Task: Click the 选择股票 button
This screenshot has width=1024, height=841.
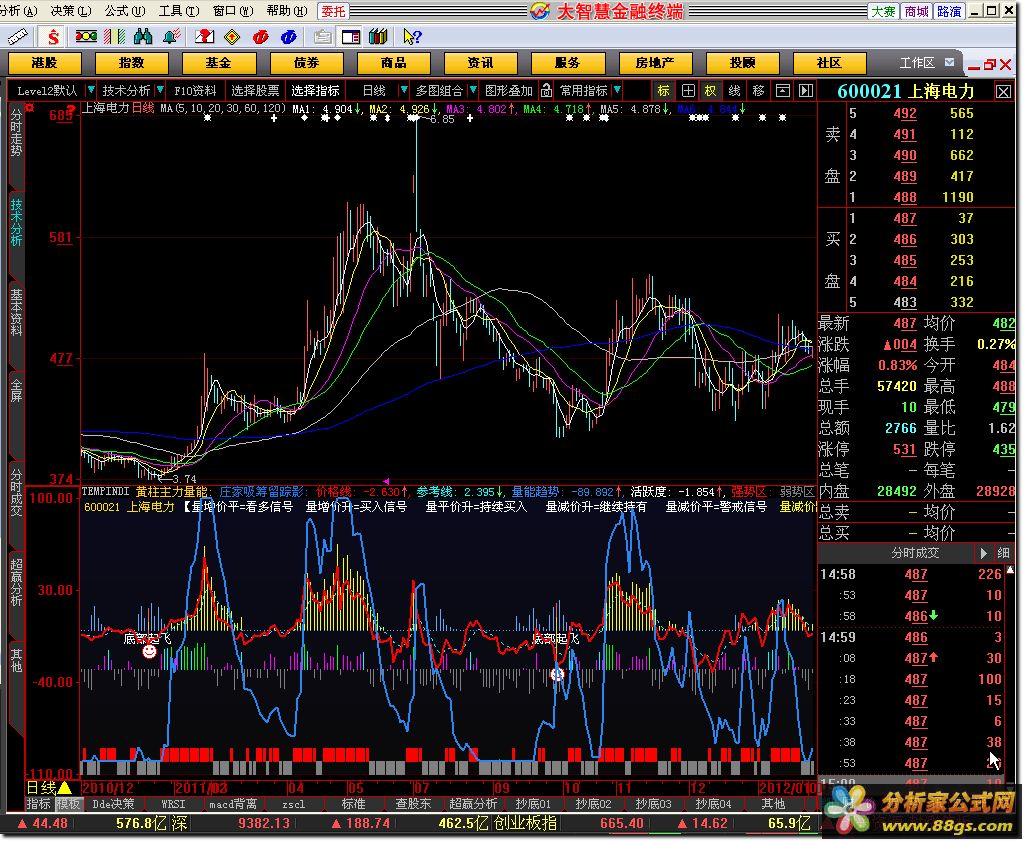Action: [255, 91]
